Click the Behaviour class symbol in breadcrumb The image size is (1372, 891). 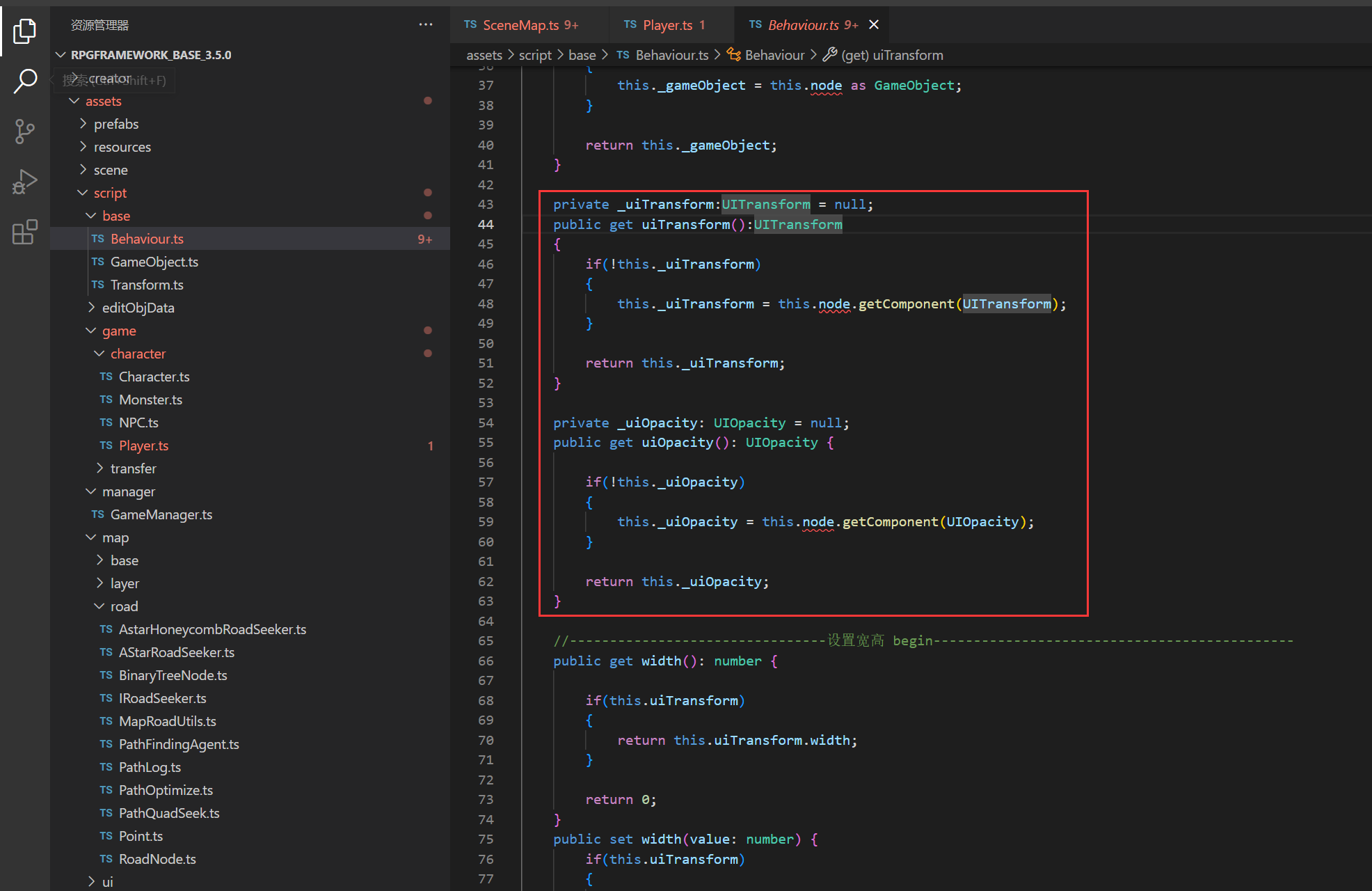[774, 55]
